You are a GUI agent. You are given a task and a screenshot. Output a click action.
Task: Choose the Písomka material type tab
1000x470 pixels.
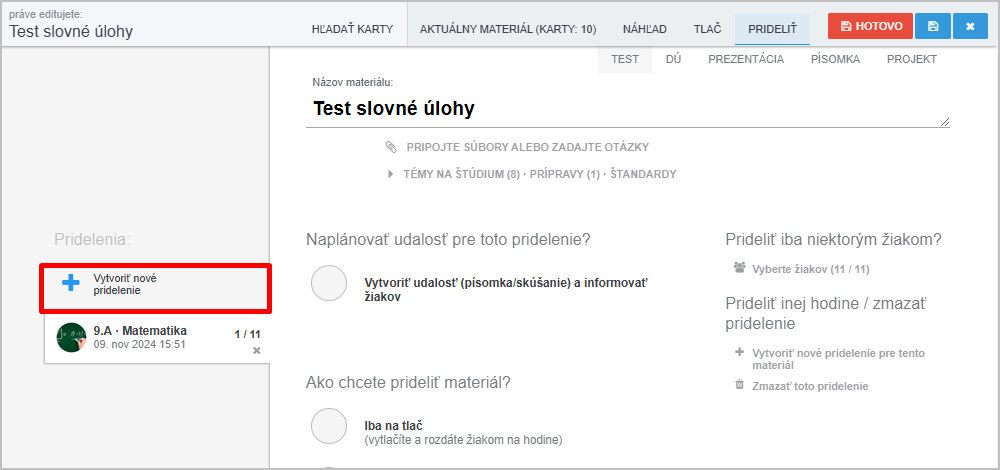tap(835, 59)
